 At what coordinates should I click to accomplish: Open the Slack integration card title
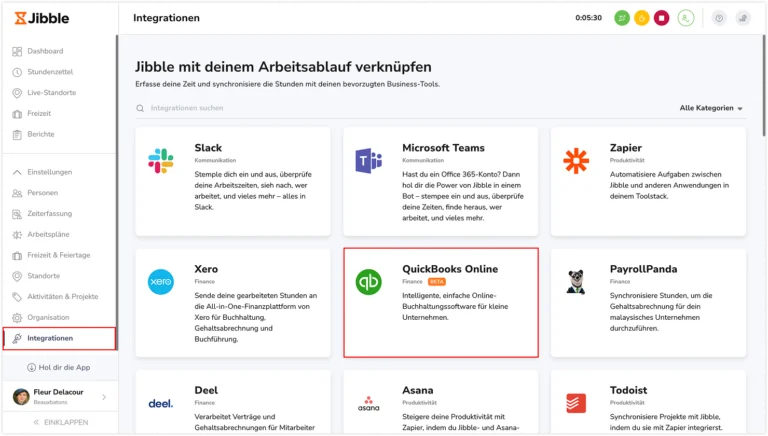tap(208, 147)
